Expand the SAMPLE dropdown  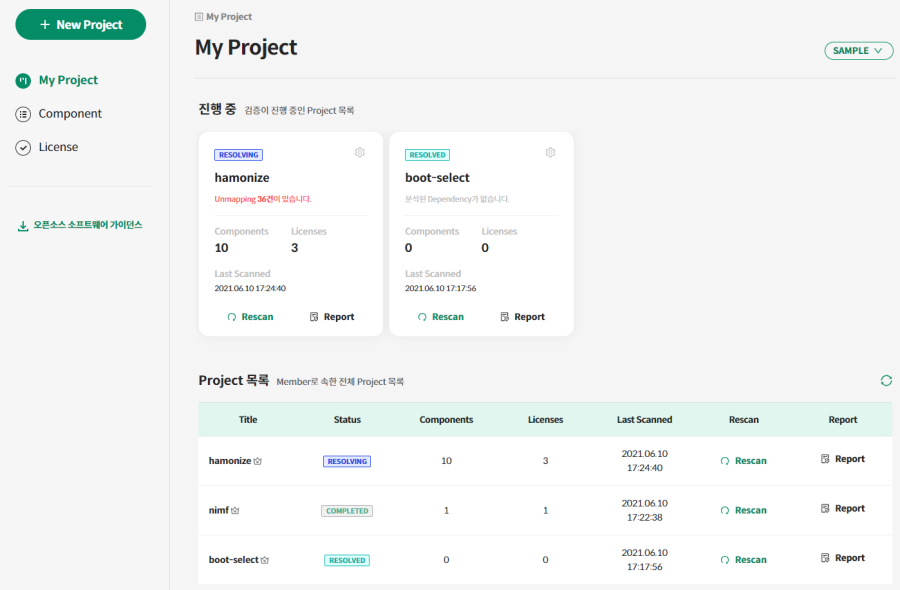[x=858, y=51]
